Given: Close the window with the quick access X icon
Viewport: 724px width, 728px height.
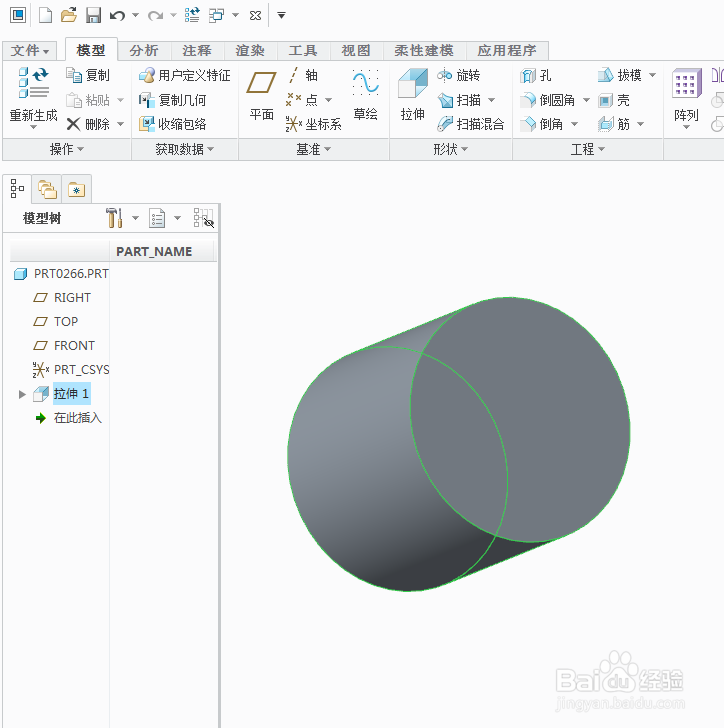Looking at the screenshot, I should (255, 16).
